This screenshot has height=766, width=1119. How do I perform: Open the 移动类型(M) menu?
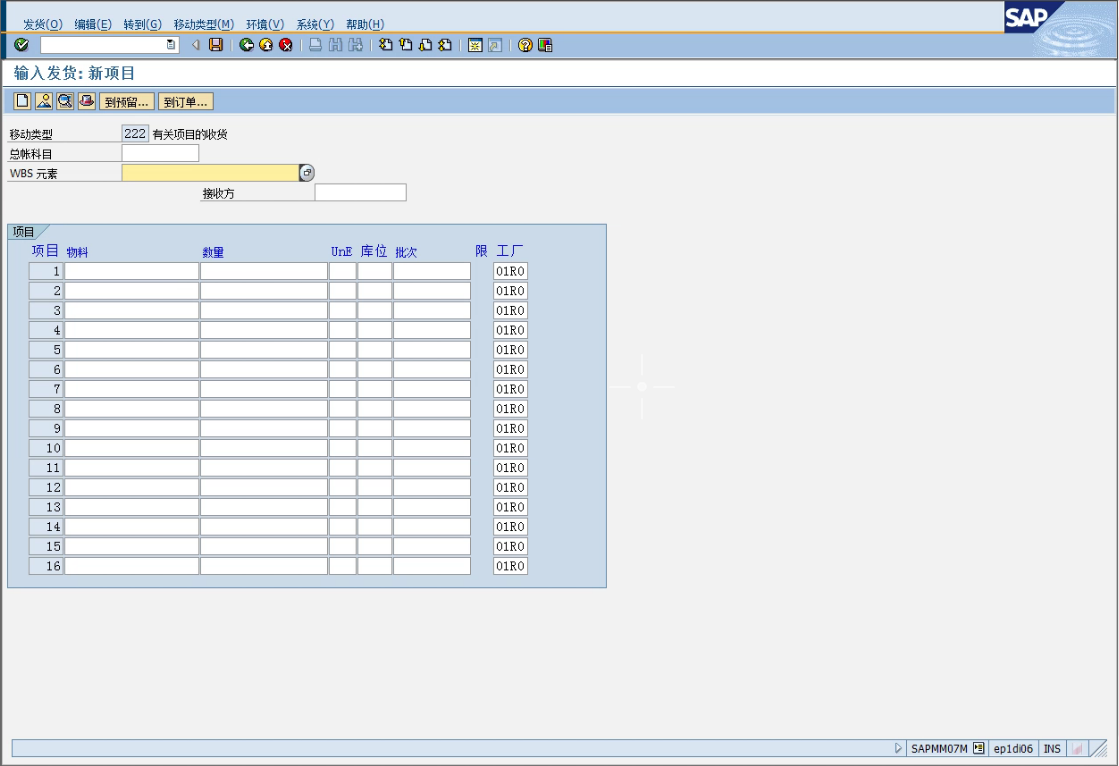pyautogui.click(x=203, y=24)
